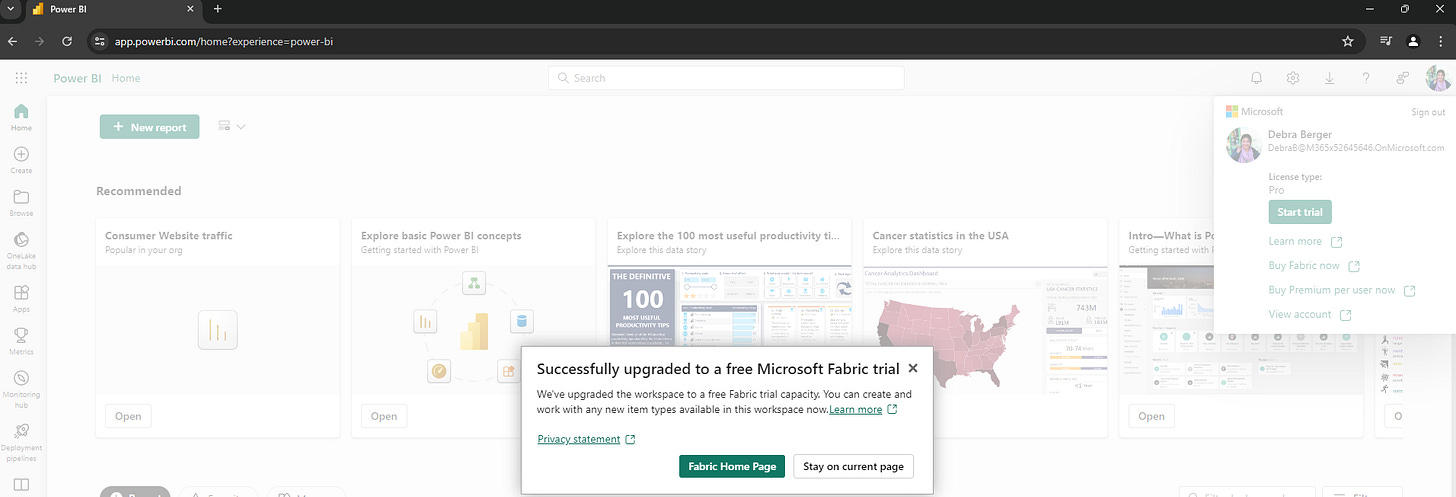Open the Intro—What is Power BI card
The width and height of the screenshot is (1456, 497).
pyautogui.click(x=1151, y=416)
